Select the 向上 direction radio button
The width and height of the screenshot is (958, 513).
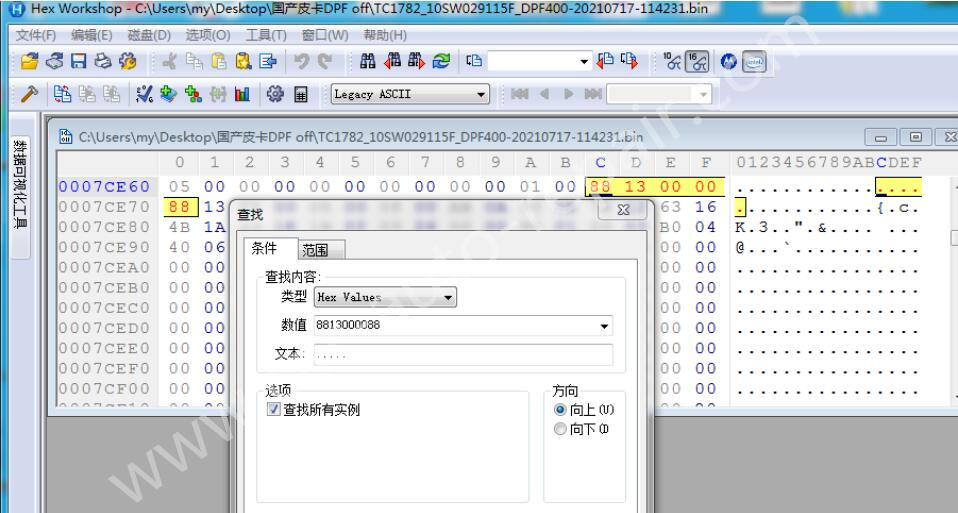pos(560,410)
